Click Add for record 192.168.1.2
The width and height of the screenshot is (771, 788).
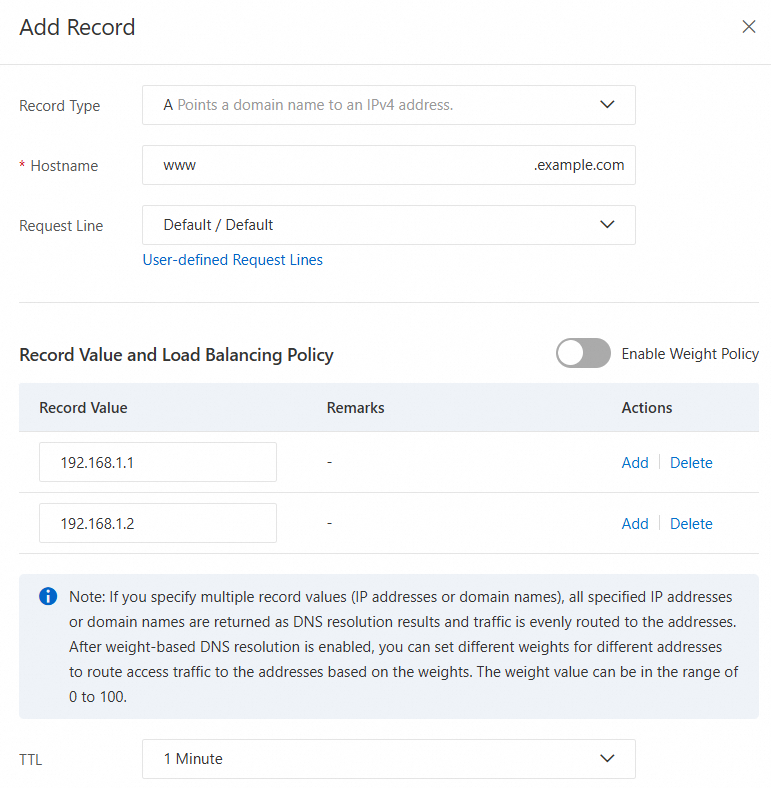(x=635, y=524)
